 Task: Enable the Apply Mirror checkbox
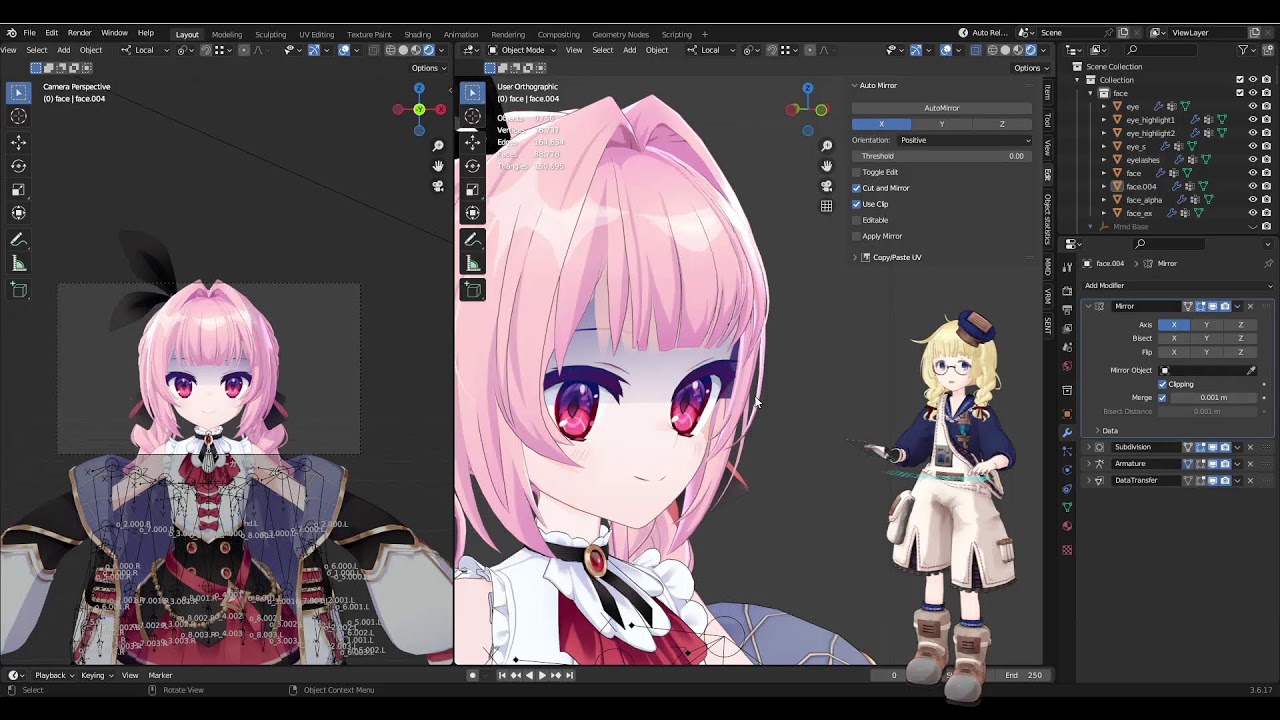pos(856,236)
